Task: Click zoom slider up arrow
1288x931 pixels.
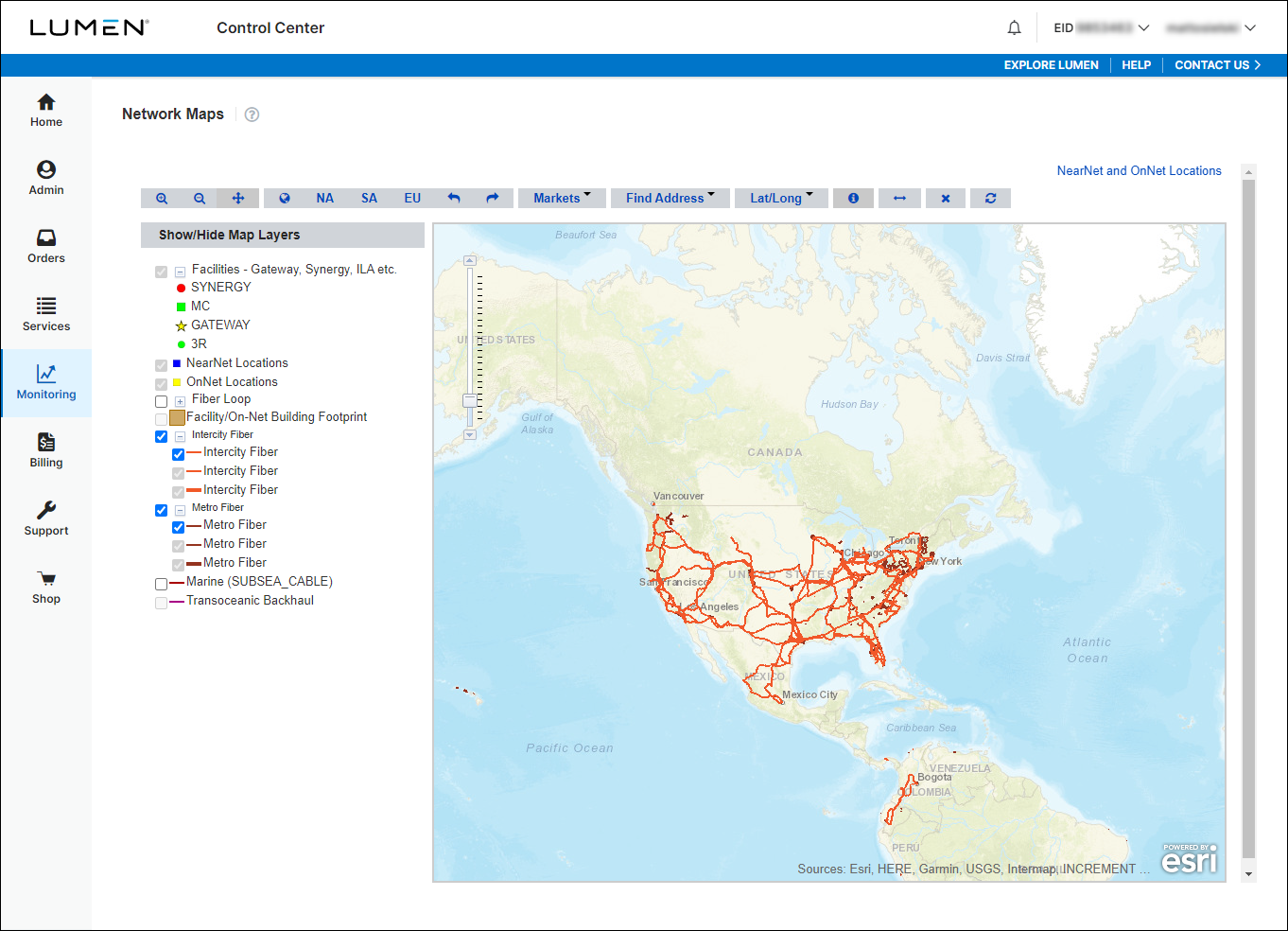Action: 470,260
